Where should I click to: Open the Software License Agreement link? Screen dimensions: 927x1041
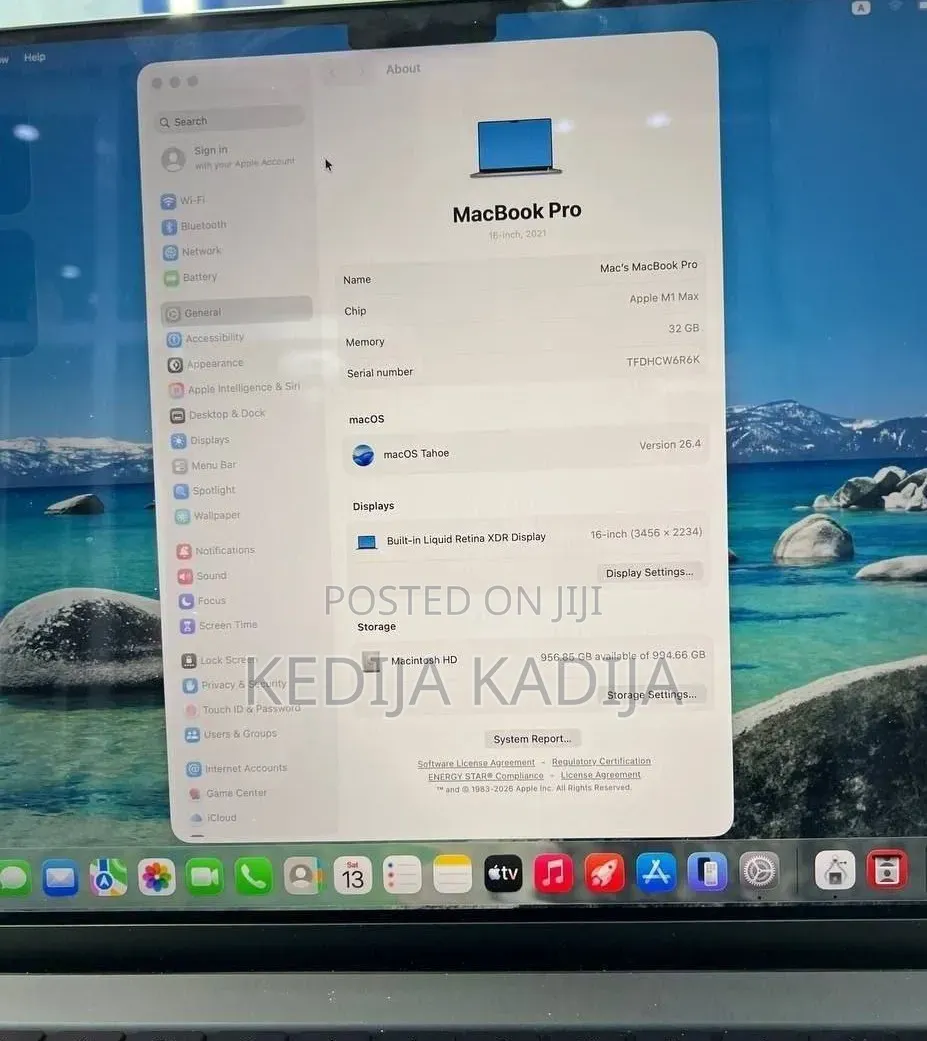click(x=476, y=763)
